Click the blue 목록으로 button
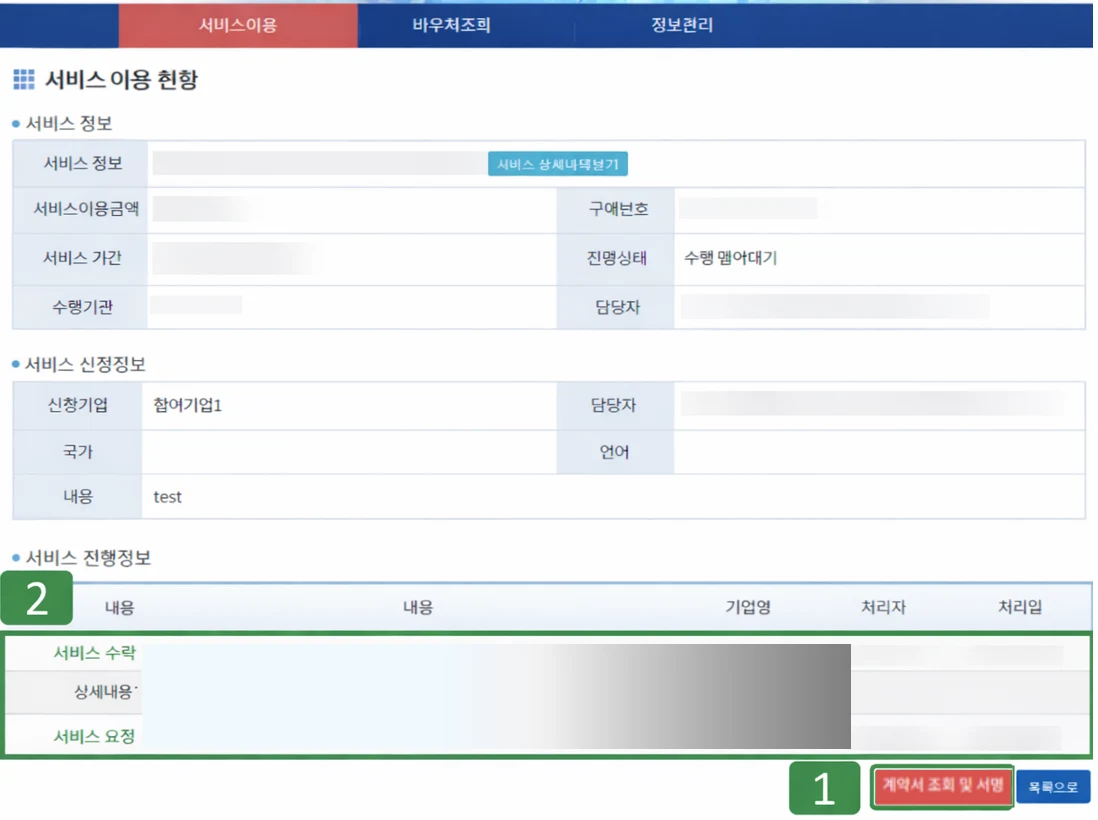The width and height of the screenshot is (1098, 820). coord(1053,787)
